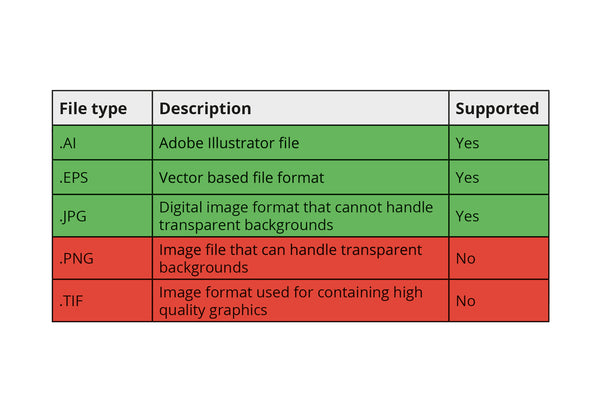
Task: Click the 'Description' column header
Action: [205, 108]
